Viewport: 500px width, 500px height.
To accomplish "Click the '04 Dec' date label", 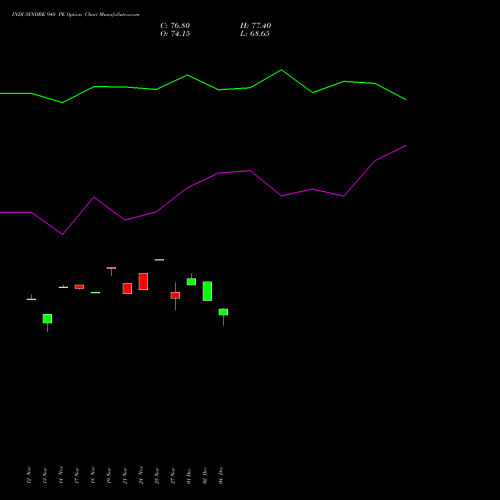I will tap(221, 475).
